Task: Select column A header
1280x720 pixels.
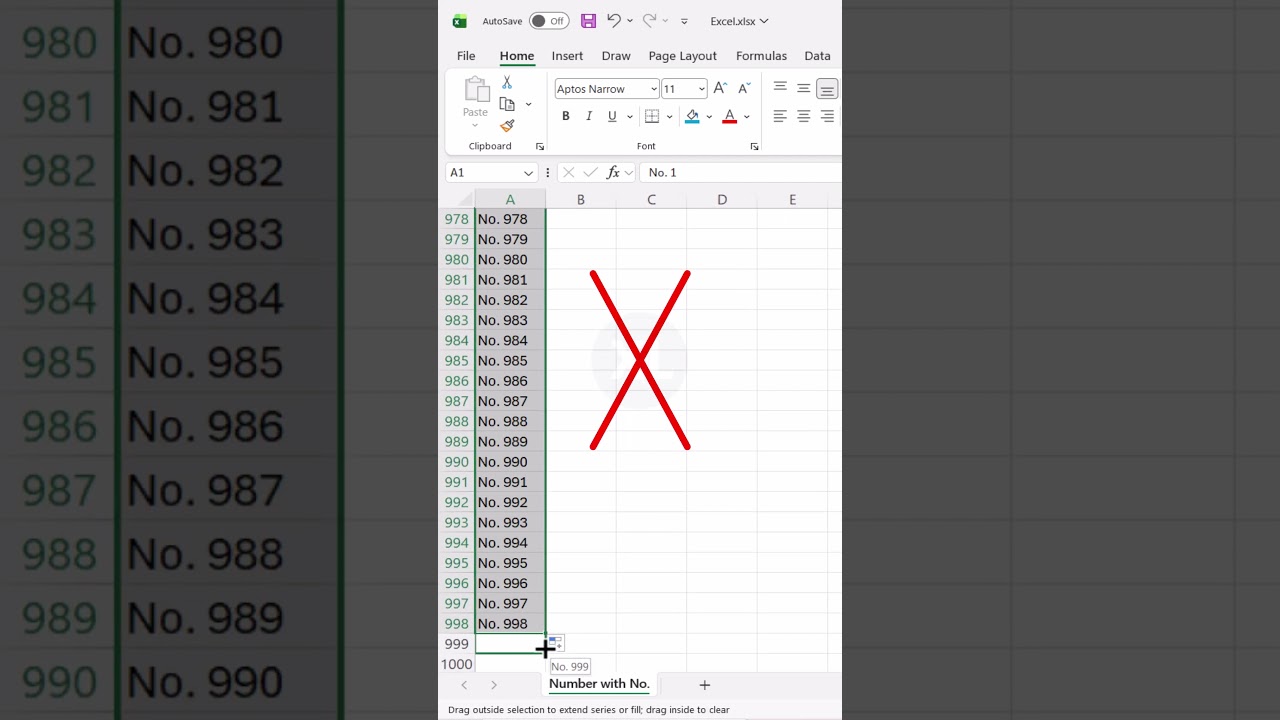Action: (x=510, y=199)
